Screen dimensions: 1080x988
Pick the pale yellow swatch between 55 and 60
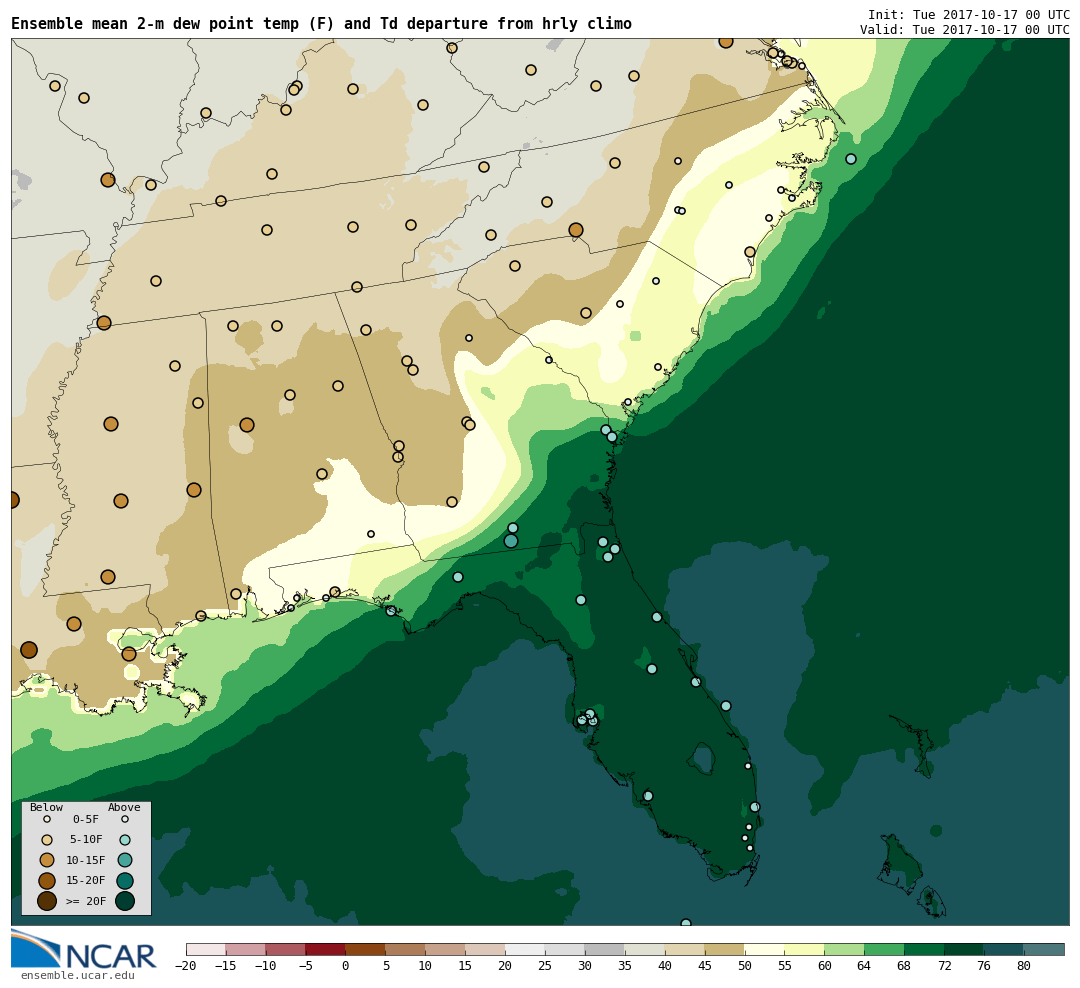click(x=805, y=949)
